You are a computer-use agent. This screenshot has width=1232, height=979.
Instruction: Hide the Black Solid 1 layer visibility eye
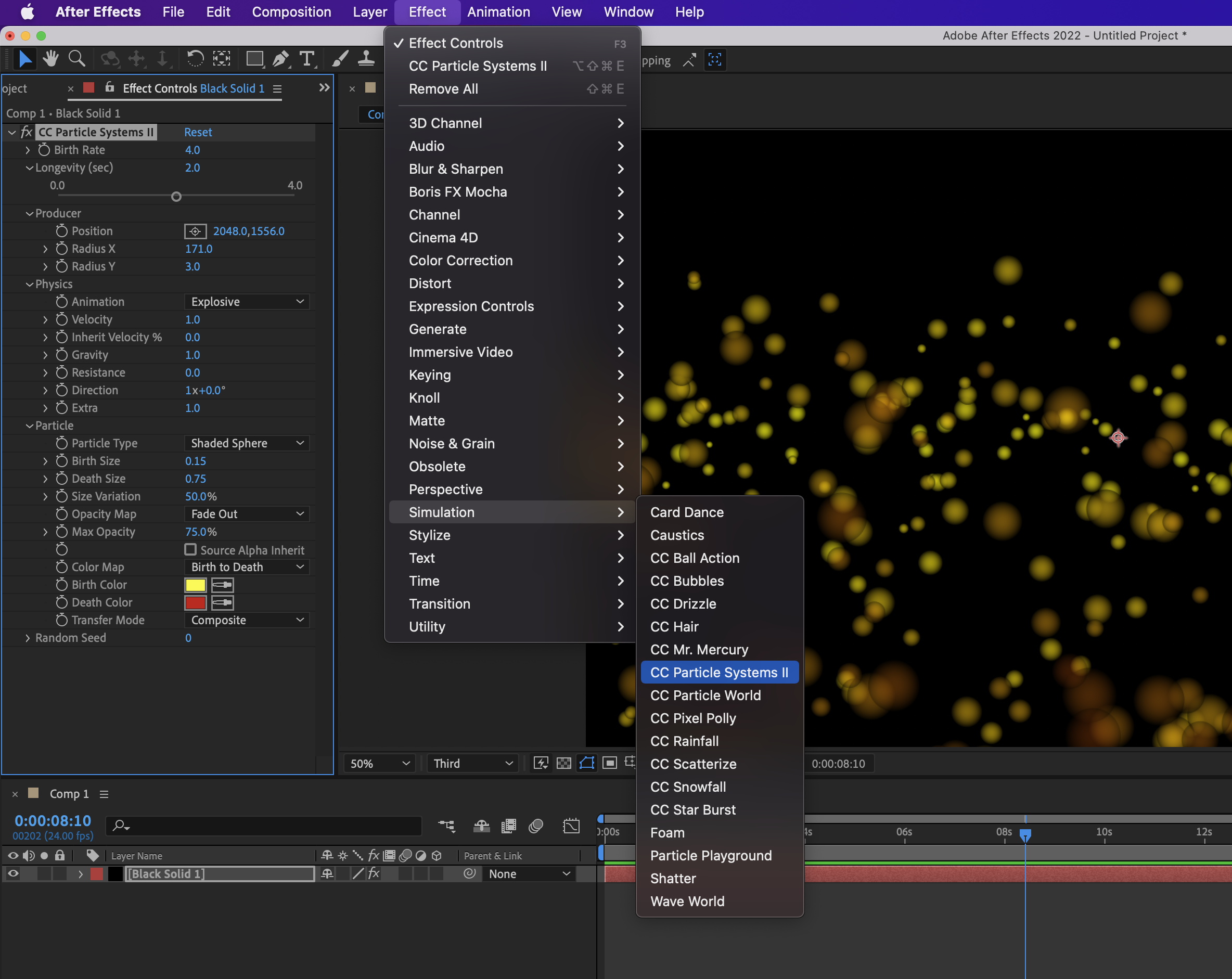pyautogui.click(x=12, y=874)
